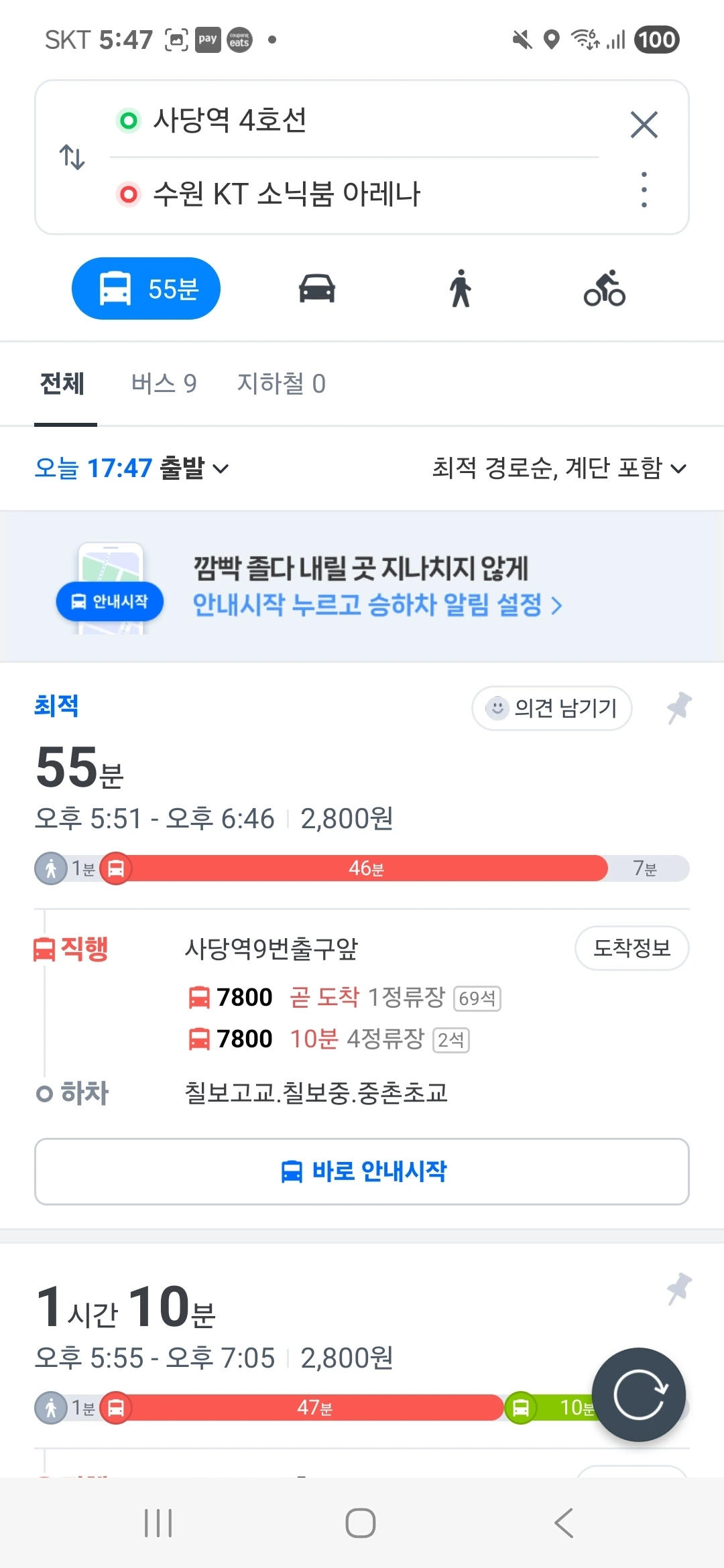Pin the 1시간 10분 route
This screenshot has width=724, height=1568.
coord(678,1289)
